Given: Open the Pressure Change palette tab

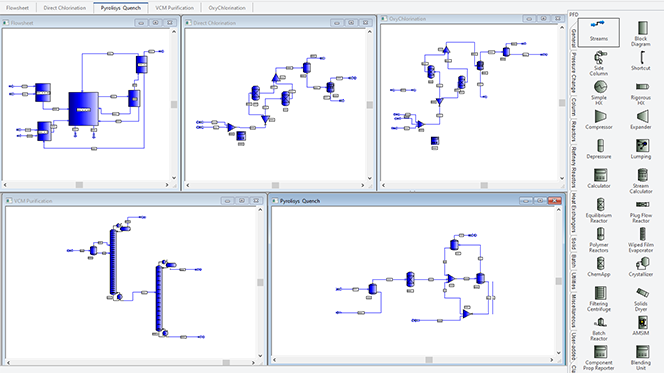Looking at the screenshot, I should pyautogui.click(x=573, y=73).
